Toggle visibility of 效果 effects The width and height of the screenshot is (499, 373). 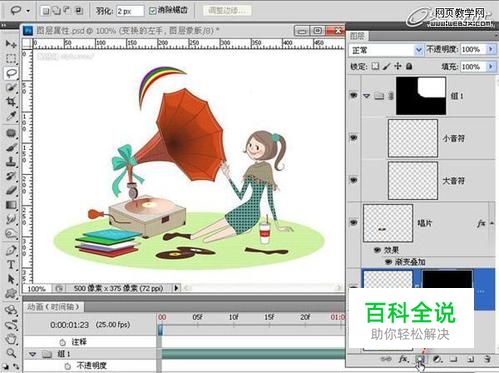pyautogui.click(x=377, y=250)
